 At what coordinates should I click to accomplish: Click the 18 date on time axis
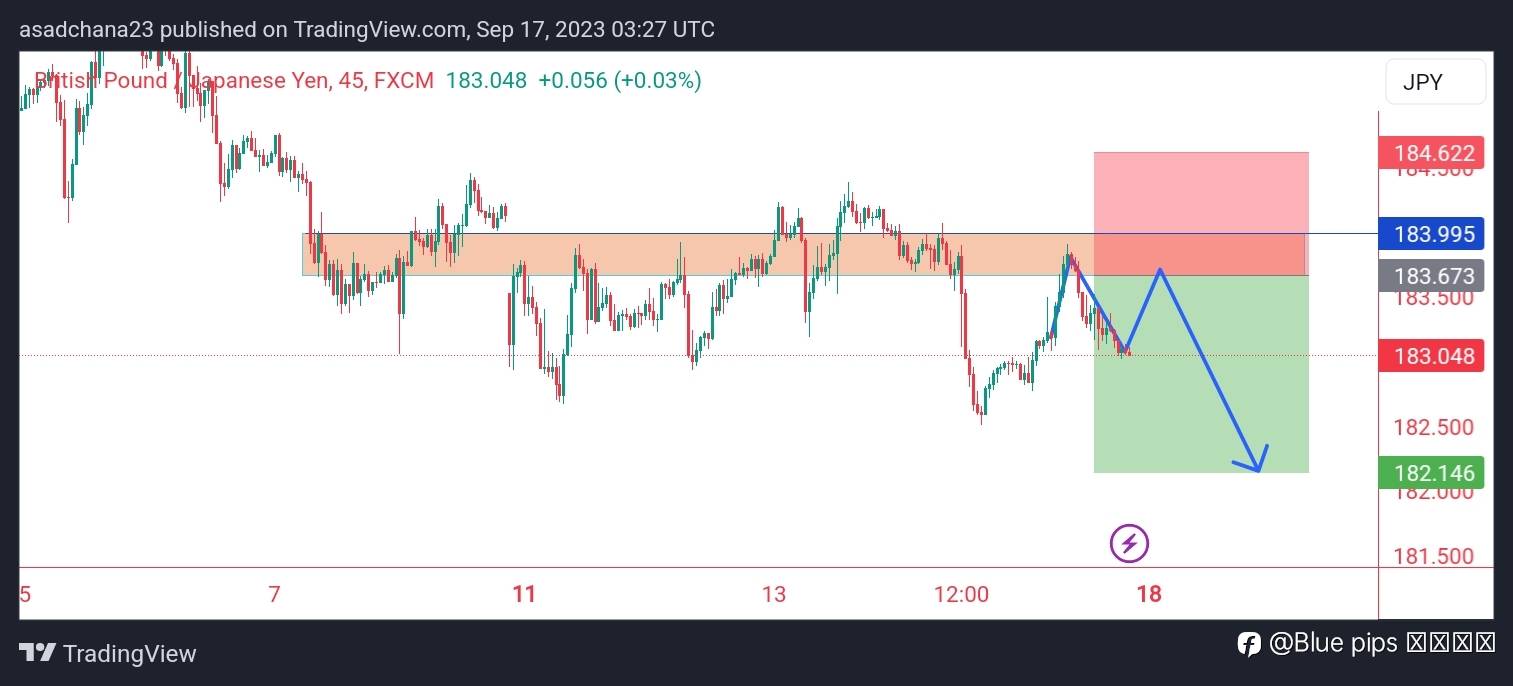(1149, 594)
